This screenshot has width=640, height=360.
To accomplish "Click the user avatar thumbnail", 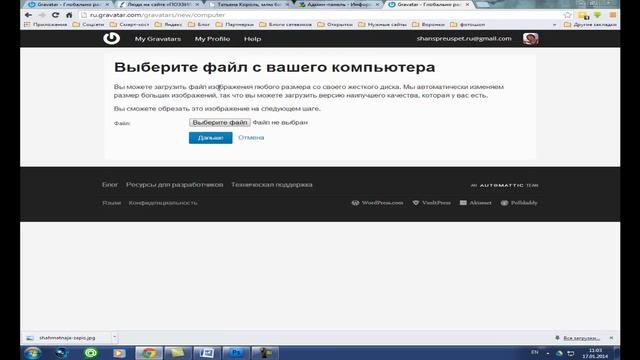I will (x=530, y=38).
